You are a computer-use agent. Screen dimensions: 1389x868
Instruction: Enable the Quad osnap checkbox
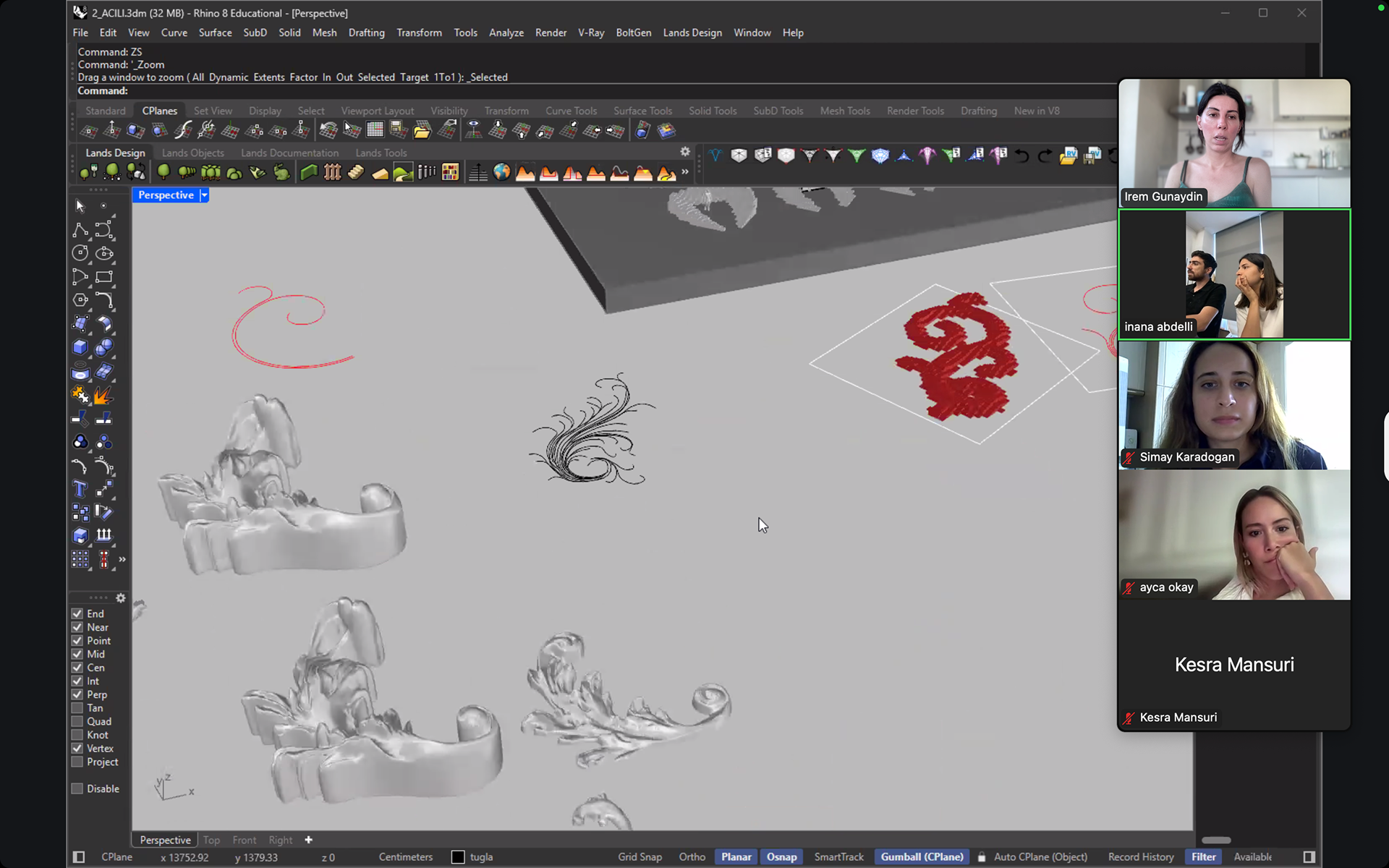pos(77,721)
